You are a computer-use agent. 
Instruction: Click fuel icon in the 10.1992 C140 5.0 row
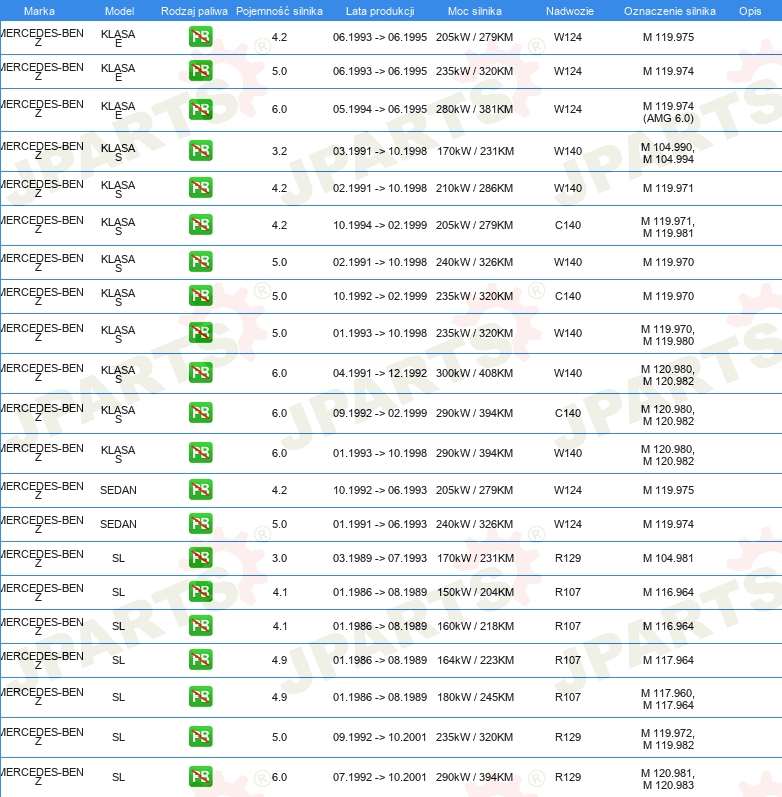click(x=200, y=296)
